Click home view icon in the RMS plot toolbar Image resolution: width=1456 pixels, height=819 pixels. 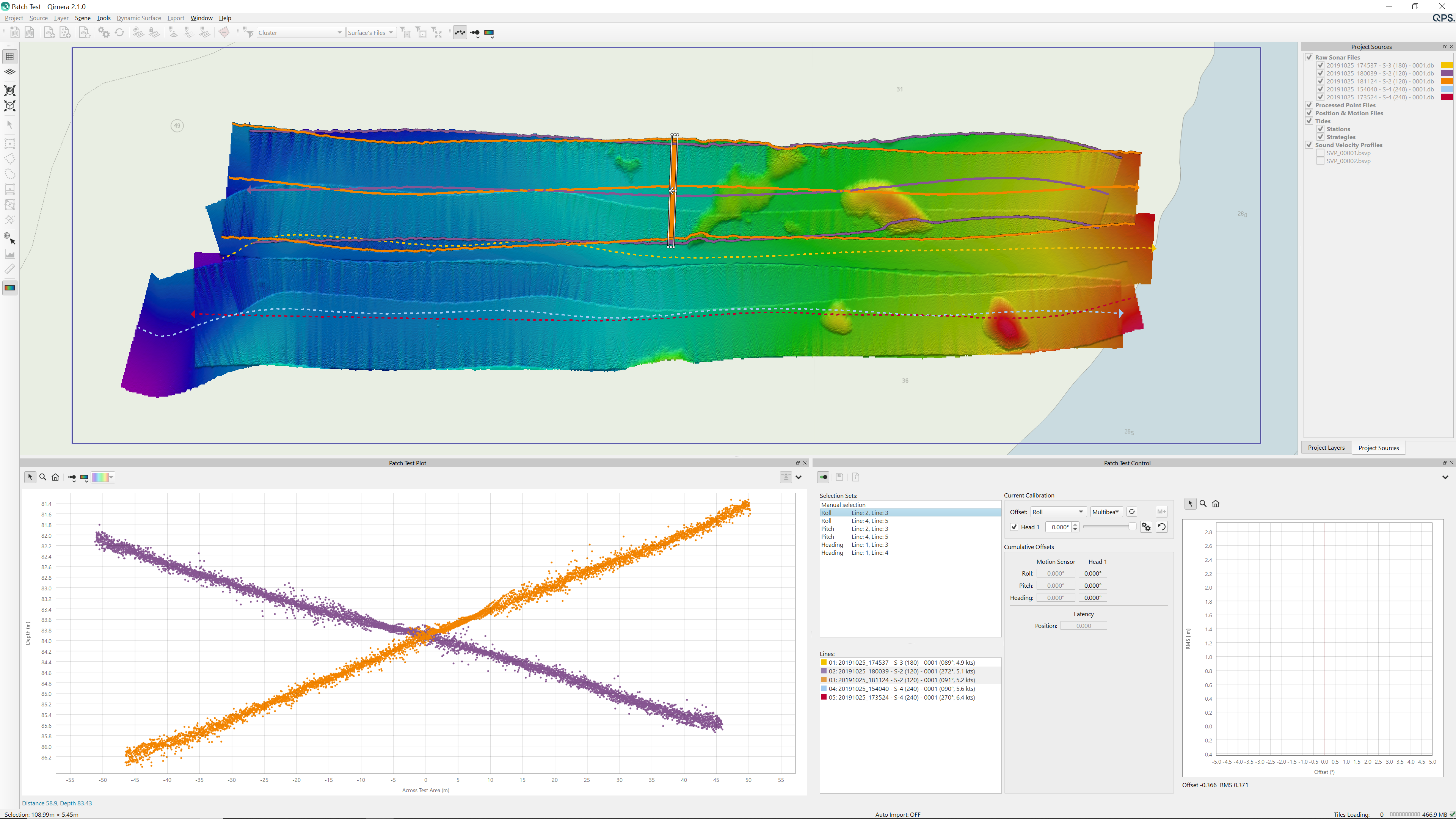click(x=1216, y=504)
